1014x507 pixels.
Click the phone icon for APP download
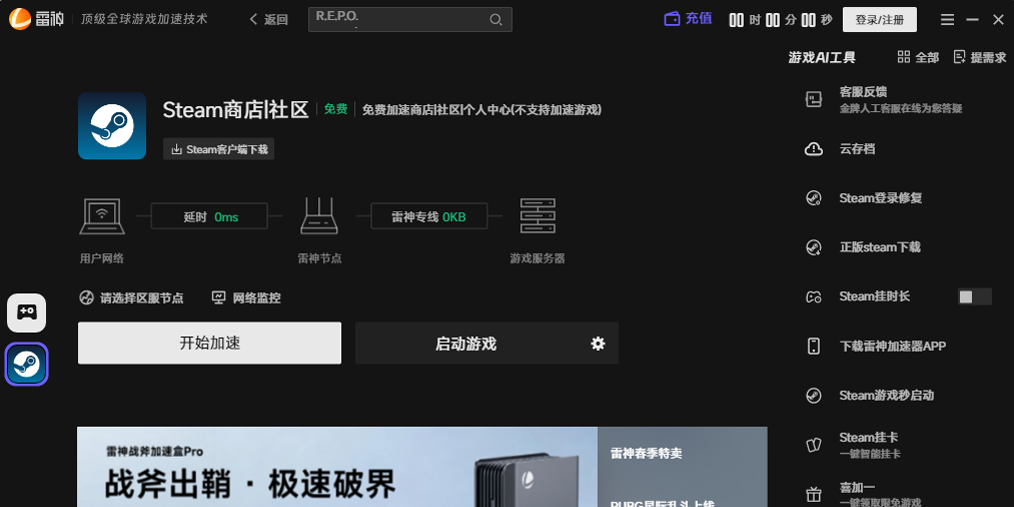pyautogui.click(x=814, y=346)
